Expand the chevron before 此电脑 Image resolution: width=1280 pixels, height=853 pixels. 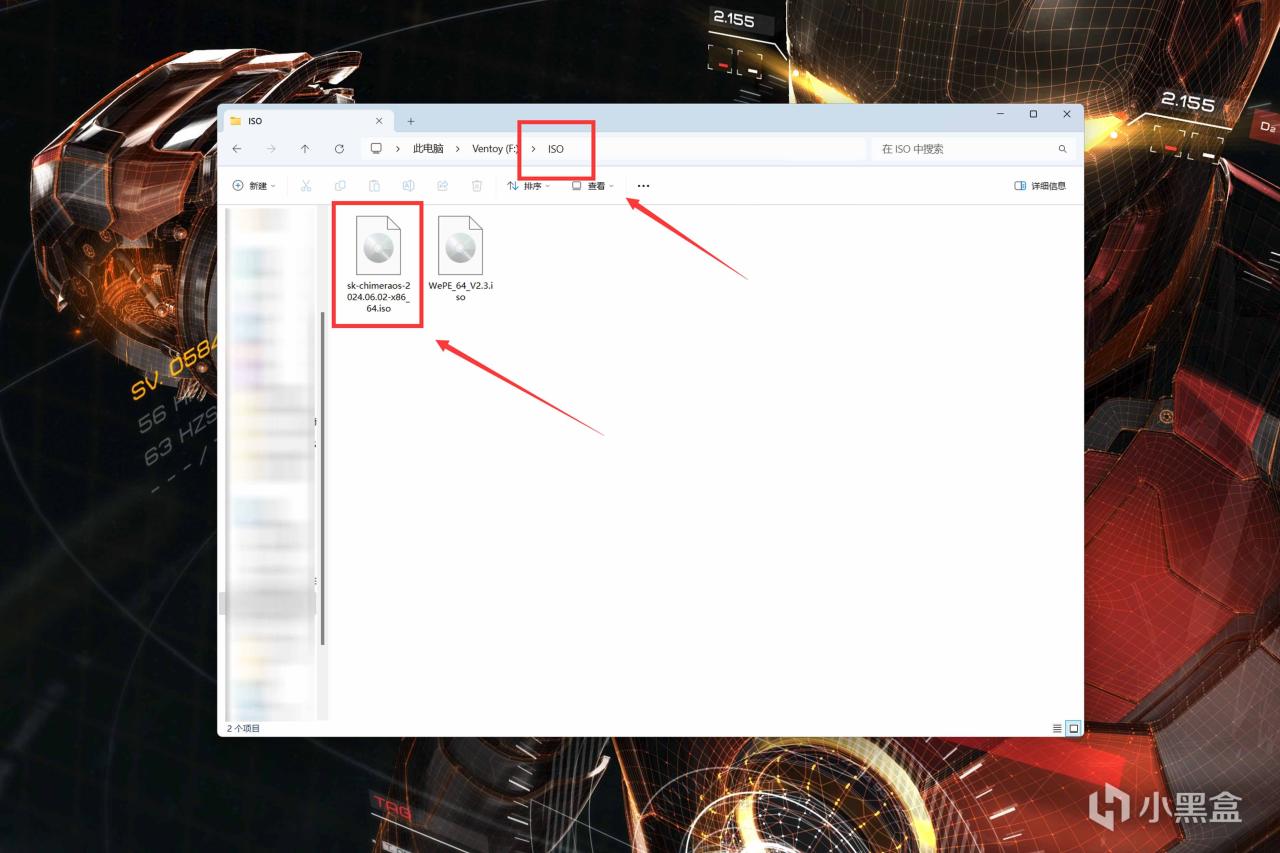(x=397, y=149)
